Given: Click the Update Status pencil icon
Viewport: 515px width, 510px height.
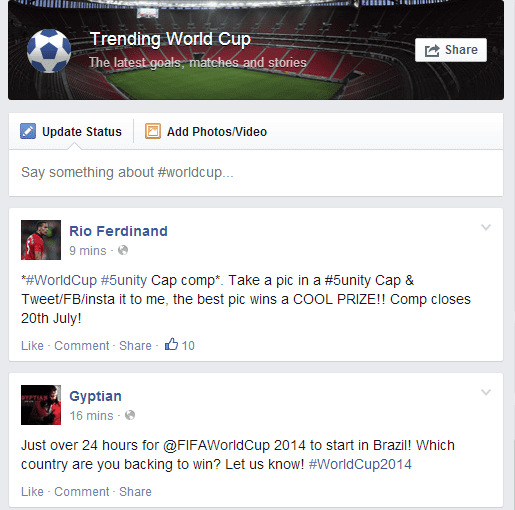Looking at the screenshot, I should (28, 131).
